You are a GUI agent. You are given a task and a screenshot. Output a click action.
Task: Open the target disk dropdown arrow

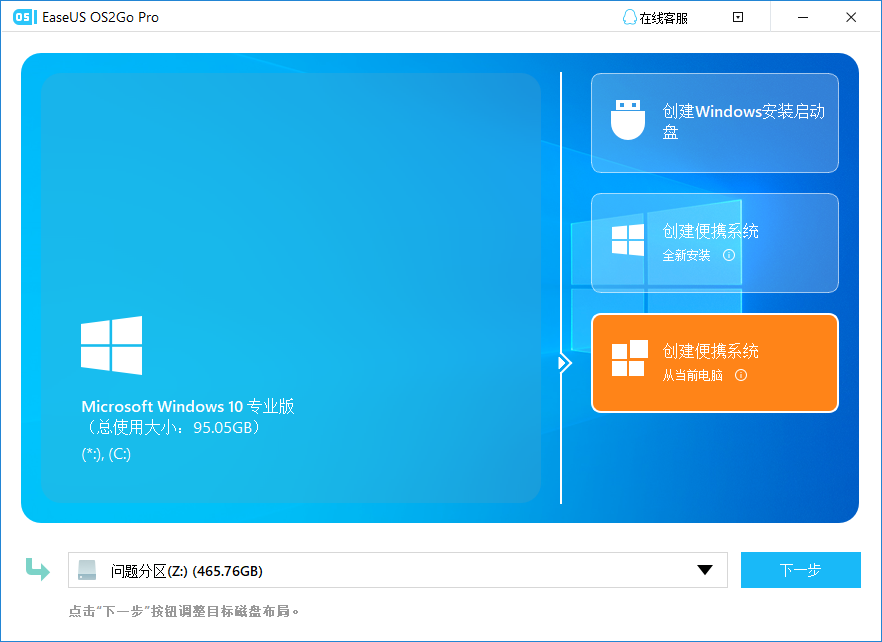point(707,569)
